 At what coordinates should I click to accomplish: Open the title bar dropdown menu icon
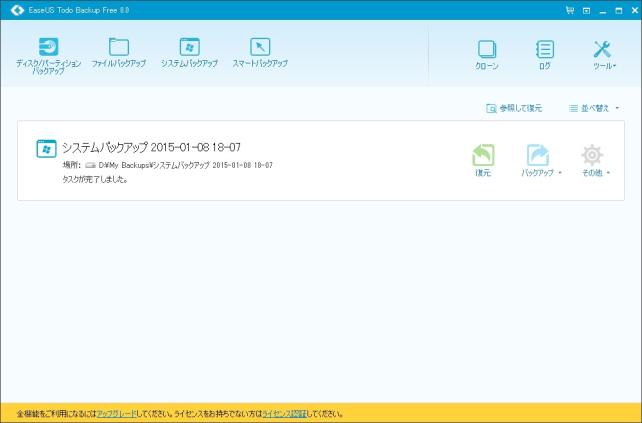pos(586,11)
